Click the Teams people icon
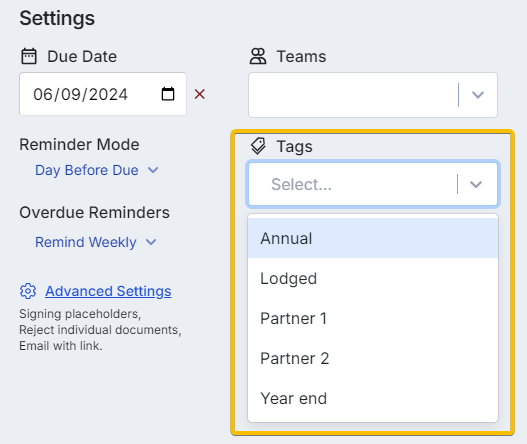This screenshot has width=527, height=444. pos(258,56)
